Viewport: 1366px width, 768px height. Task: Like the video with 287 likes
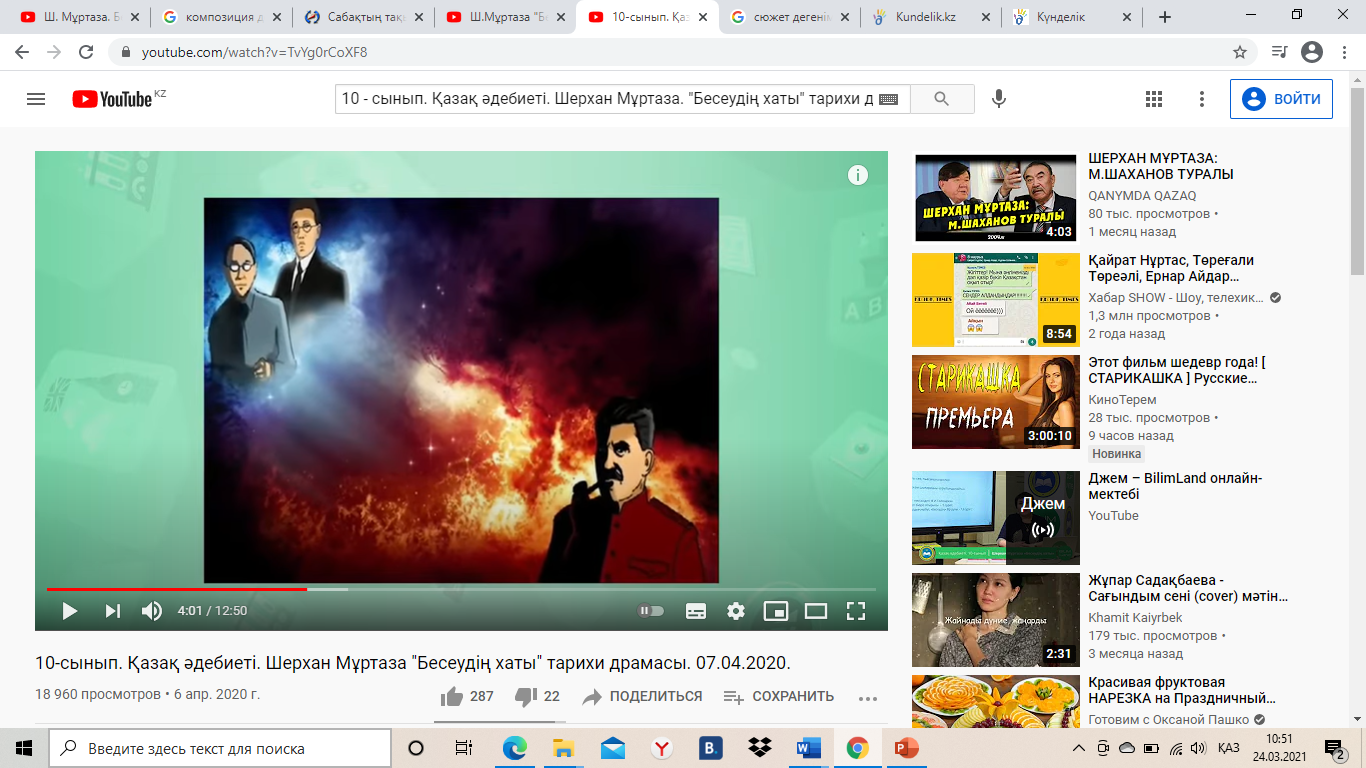coord(467,696)
